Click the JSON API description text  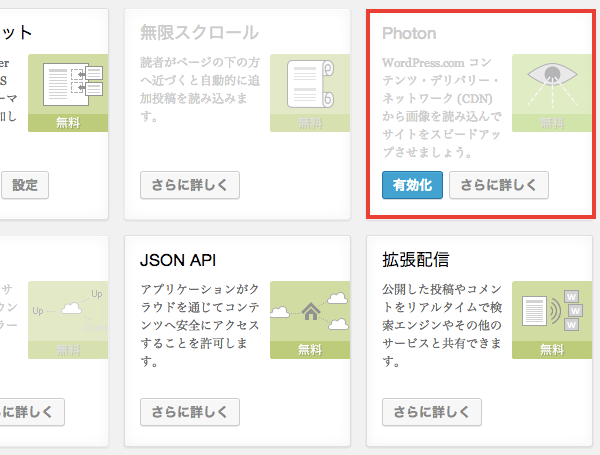(200, 325)
